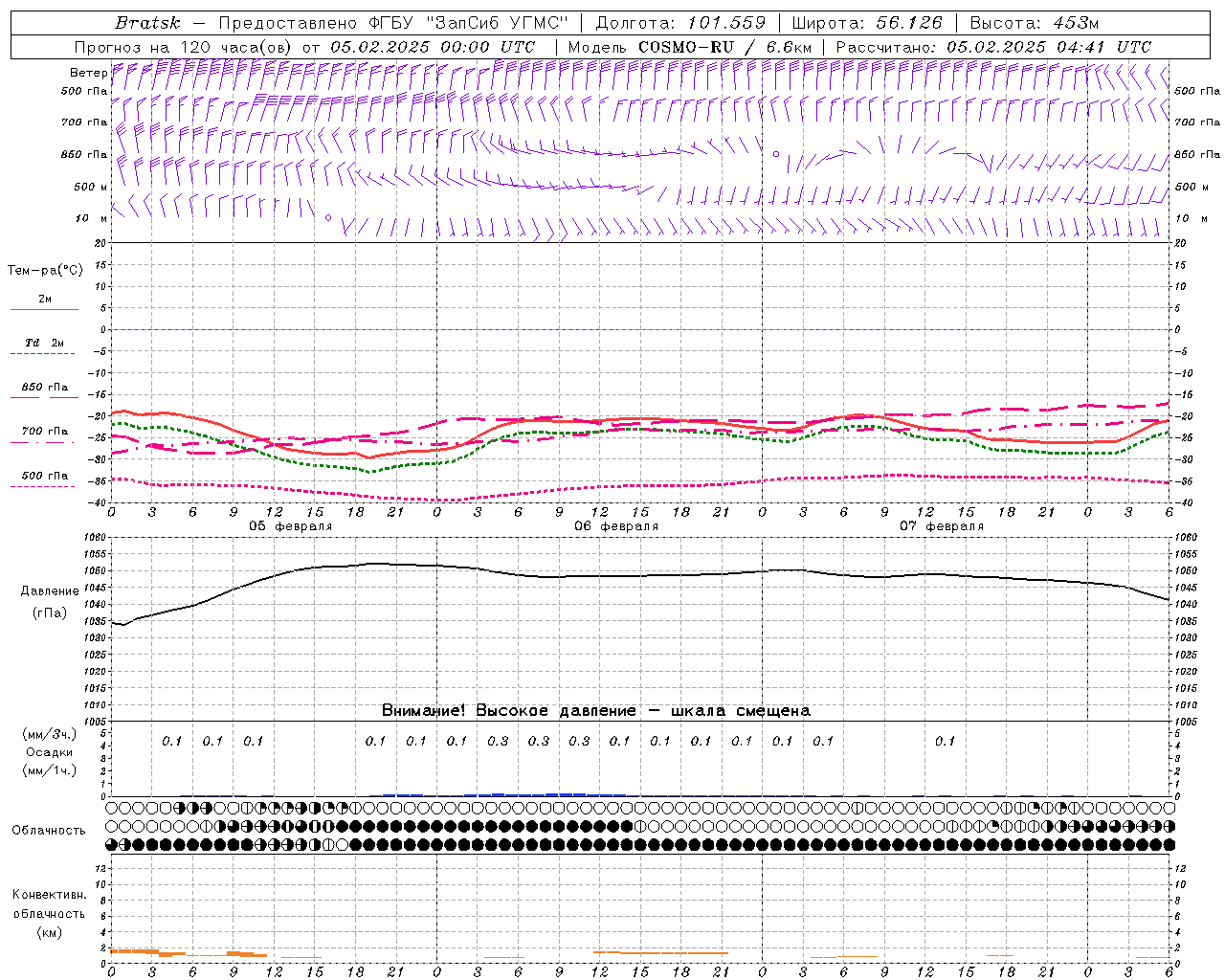Click the "Конвективн." convective cloud label

pyautogui.click(x=49, y=895)
